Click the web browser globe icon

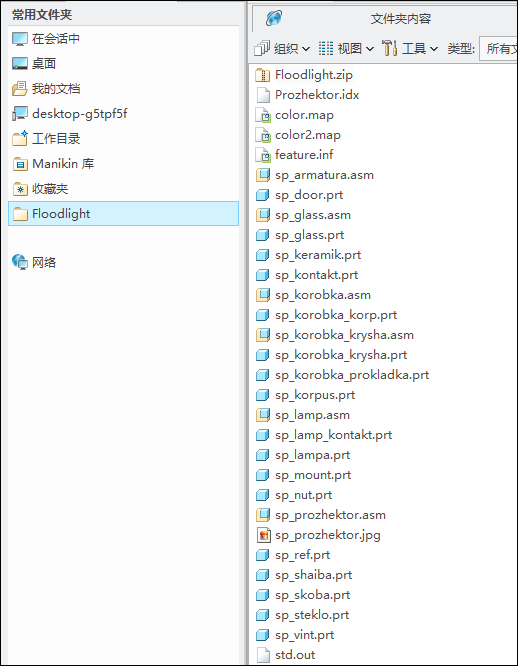[274, 18]
